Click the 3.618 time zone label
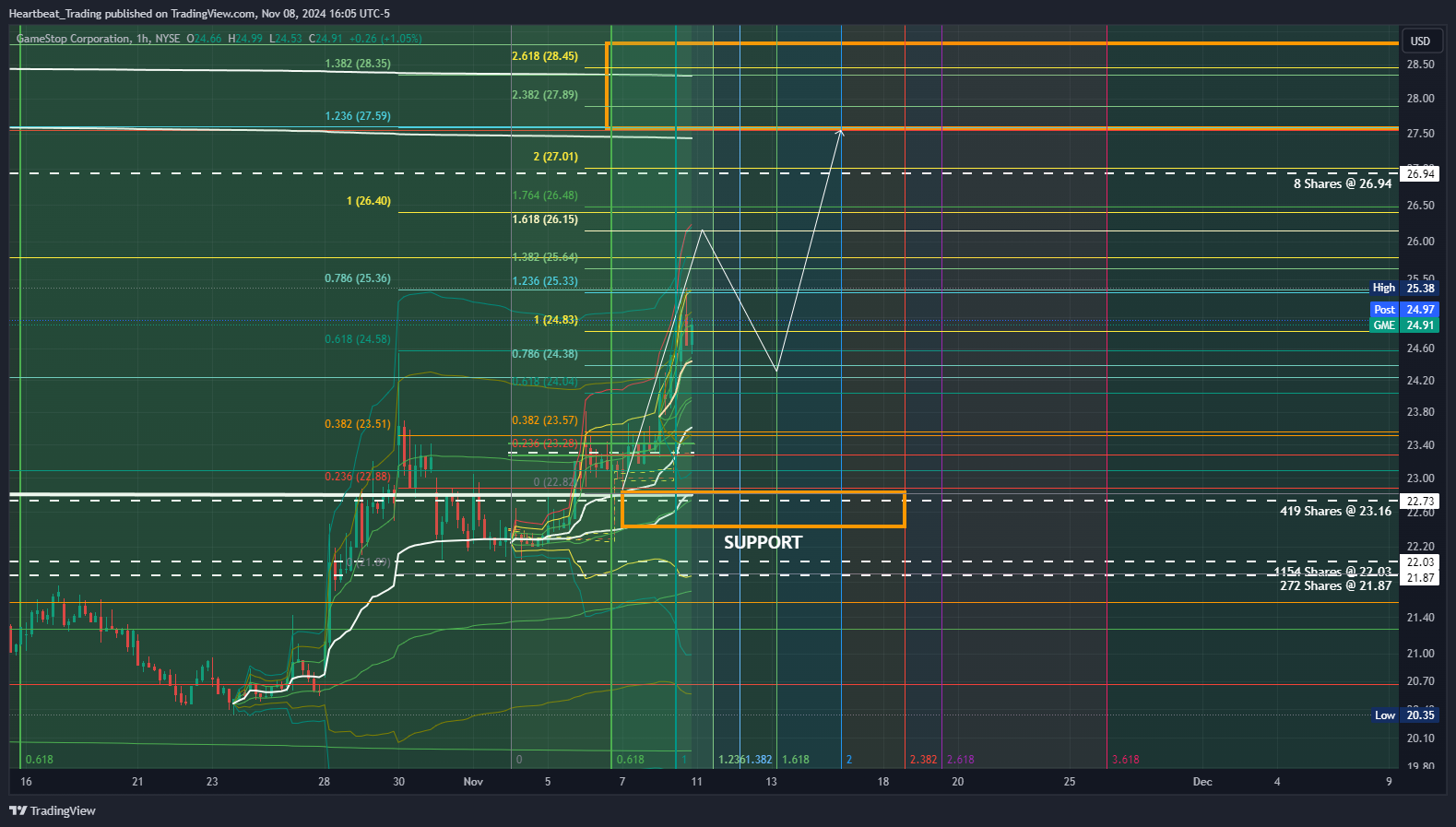This screenshot has height=827, width=1456. point(1126,760)
